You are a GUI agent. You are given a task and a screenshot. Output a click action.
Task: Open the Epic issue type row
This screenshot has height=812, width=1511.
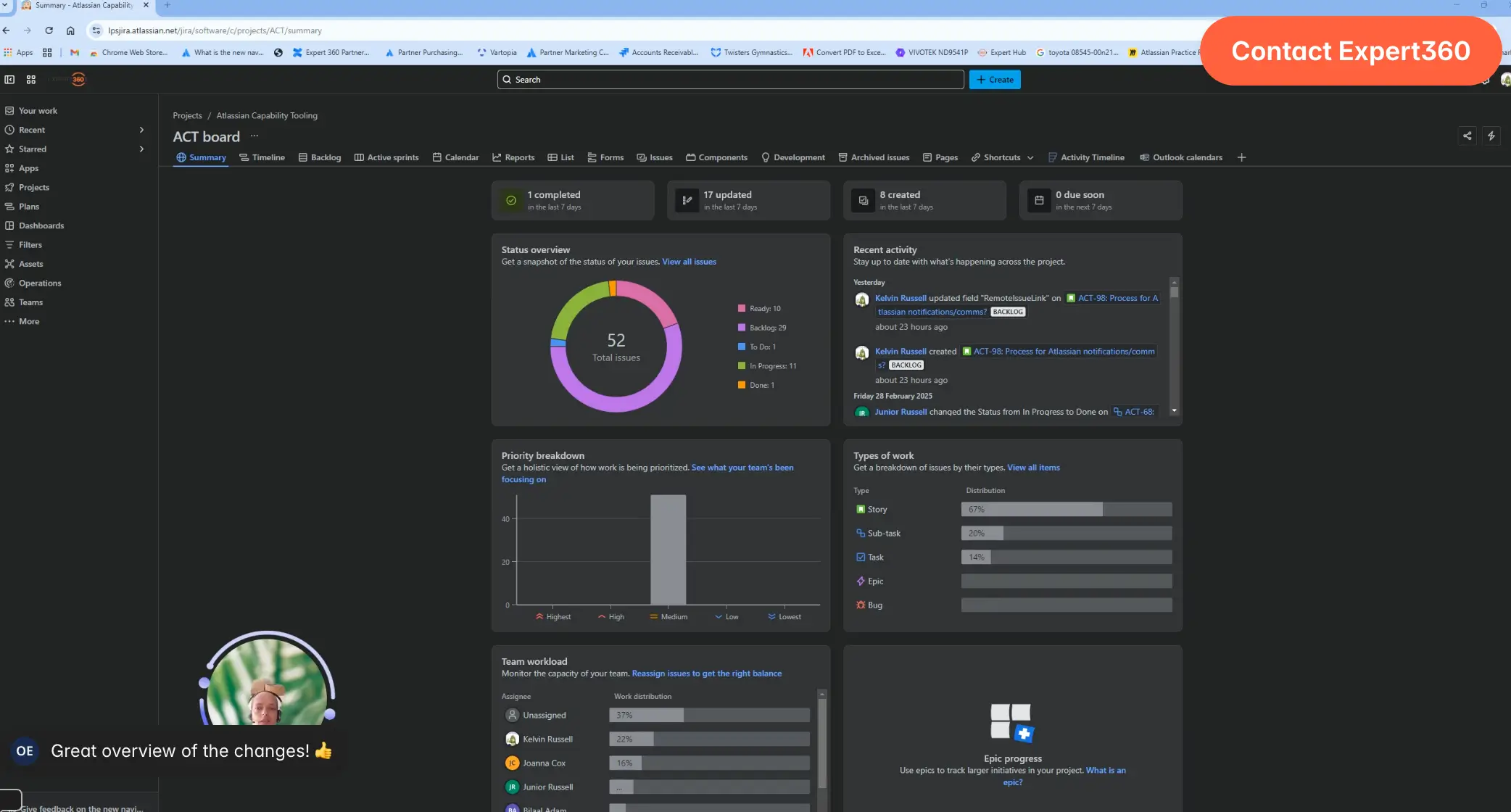pos(1012,581)
